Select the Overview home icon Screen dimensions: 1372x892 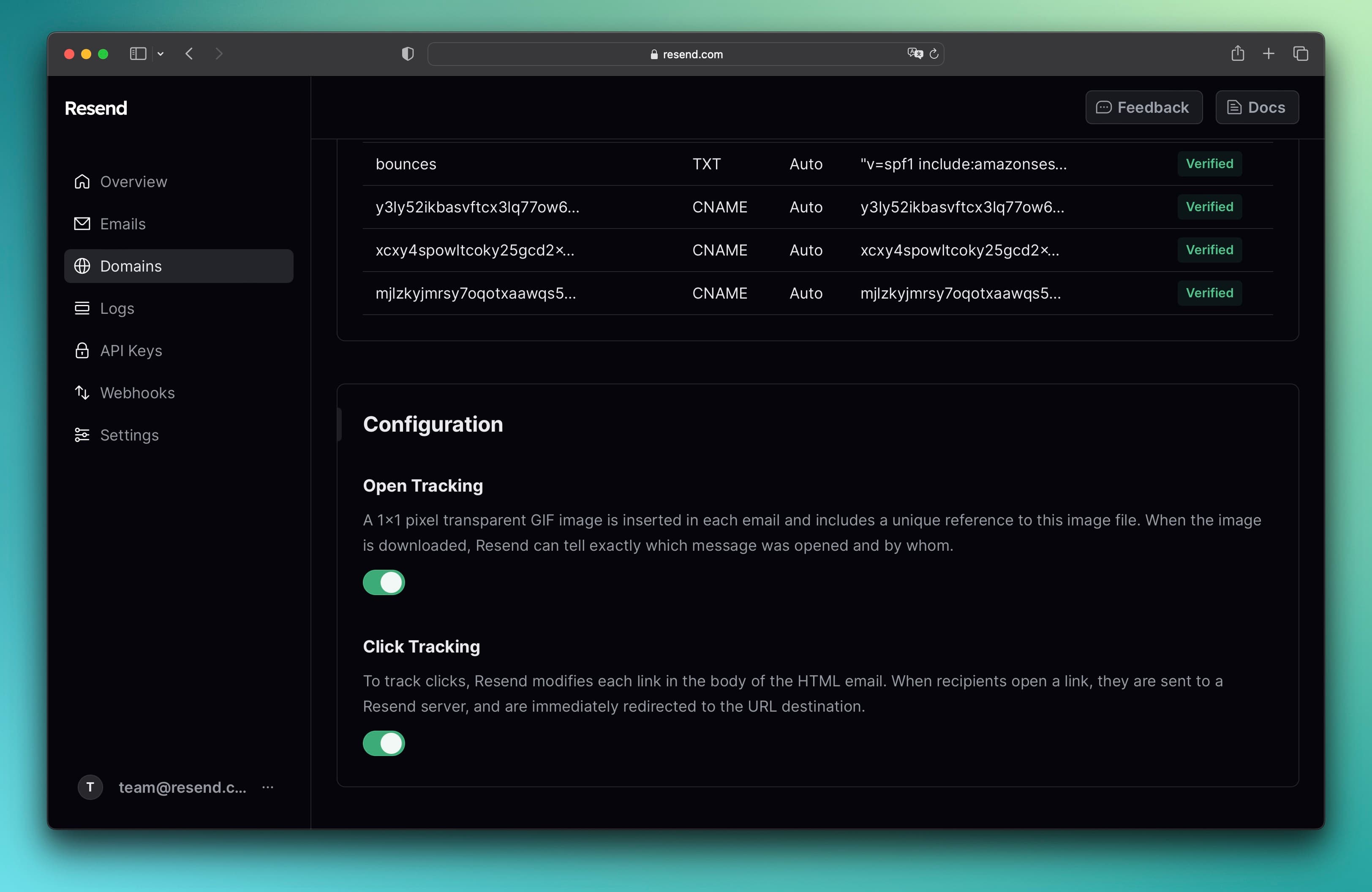coord(82,182)
